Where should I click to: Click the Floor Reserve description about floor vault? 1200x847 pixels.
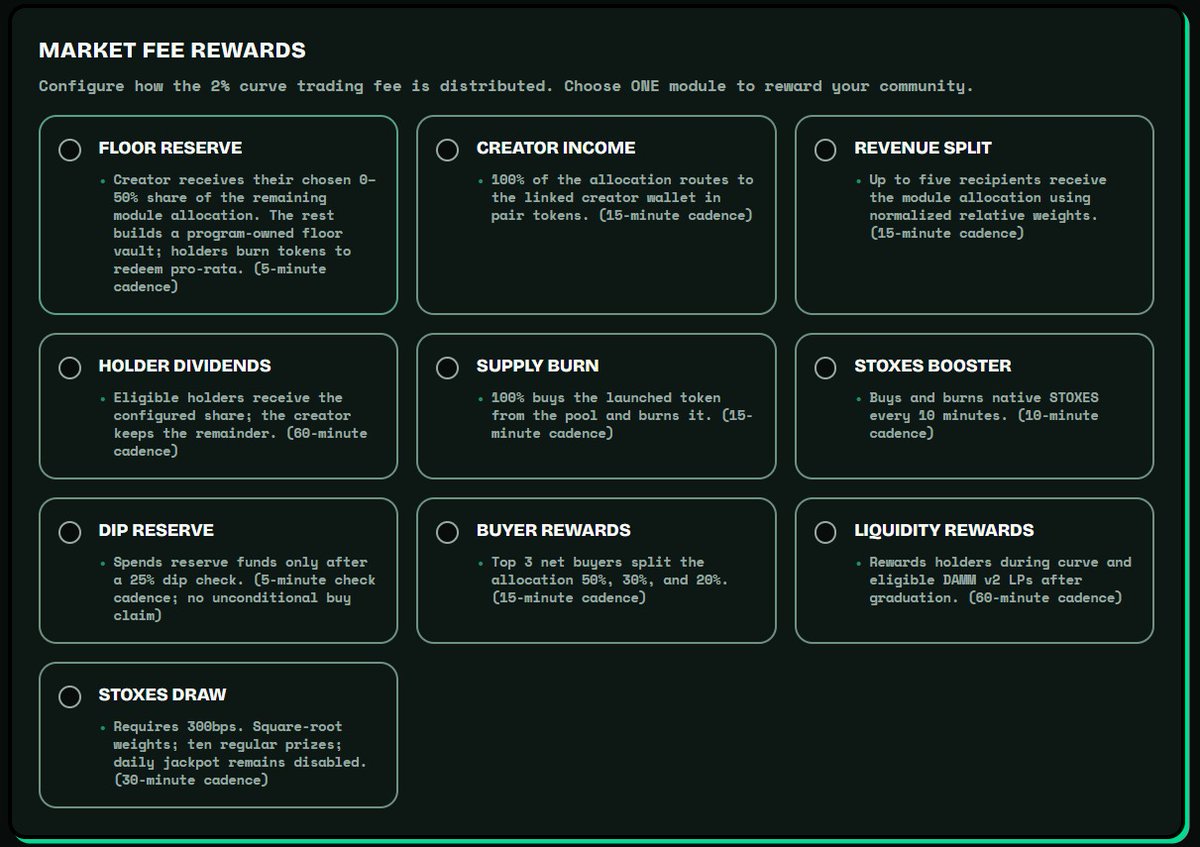(245, 233)
